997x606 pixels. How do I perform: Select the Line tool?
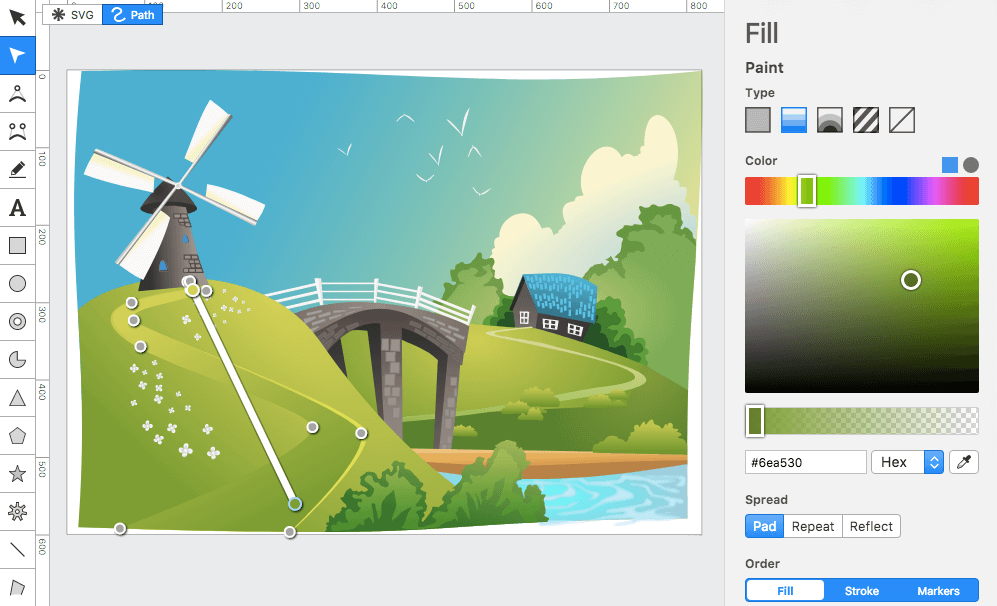pyautogui.click(x=17, y=549)
